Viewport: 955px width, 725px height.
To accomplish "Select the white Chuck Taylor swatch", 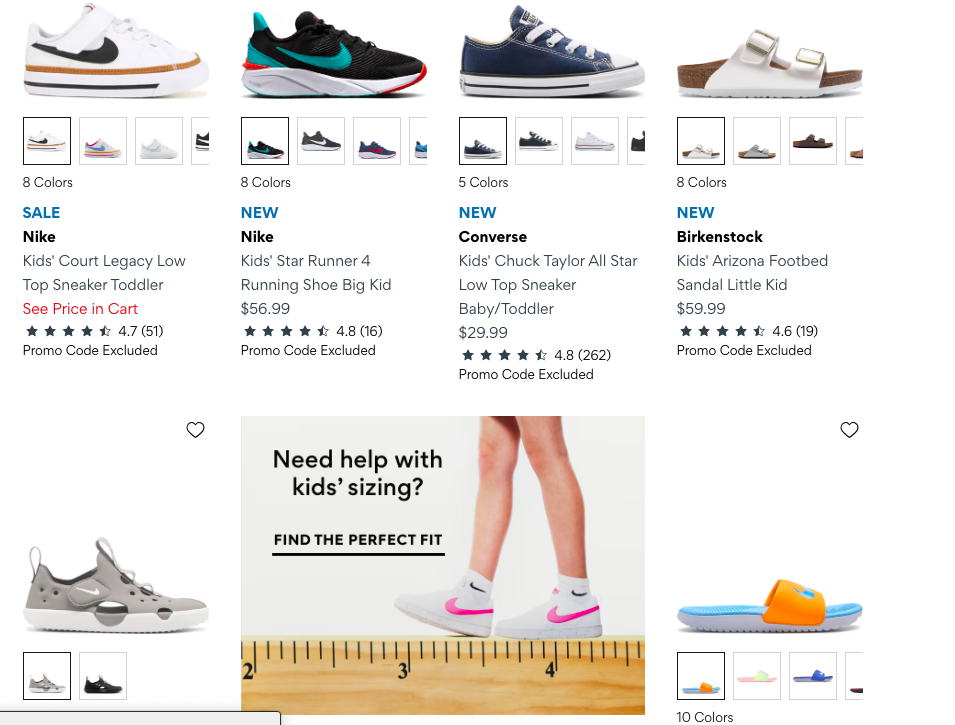I will [x=595, y=141].
